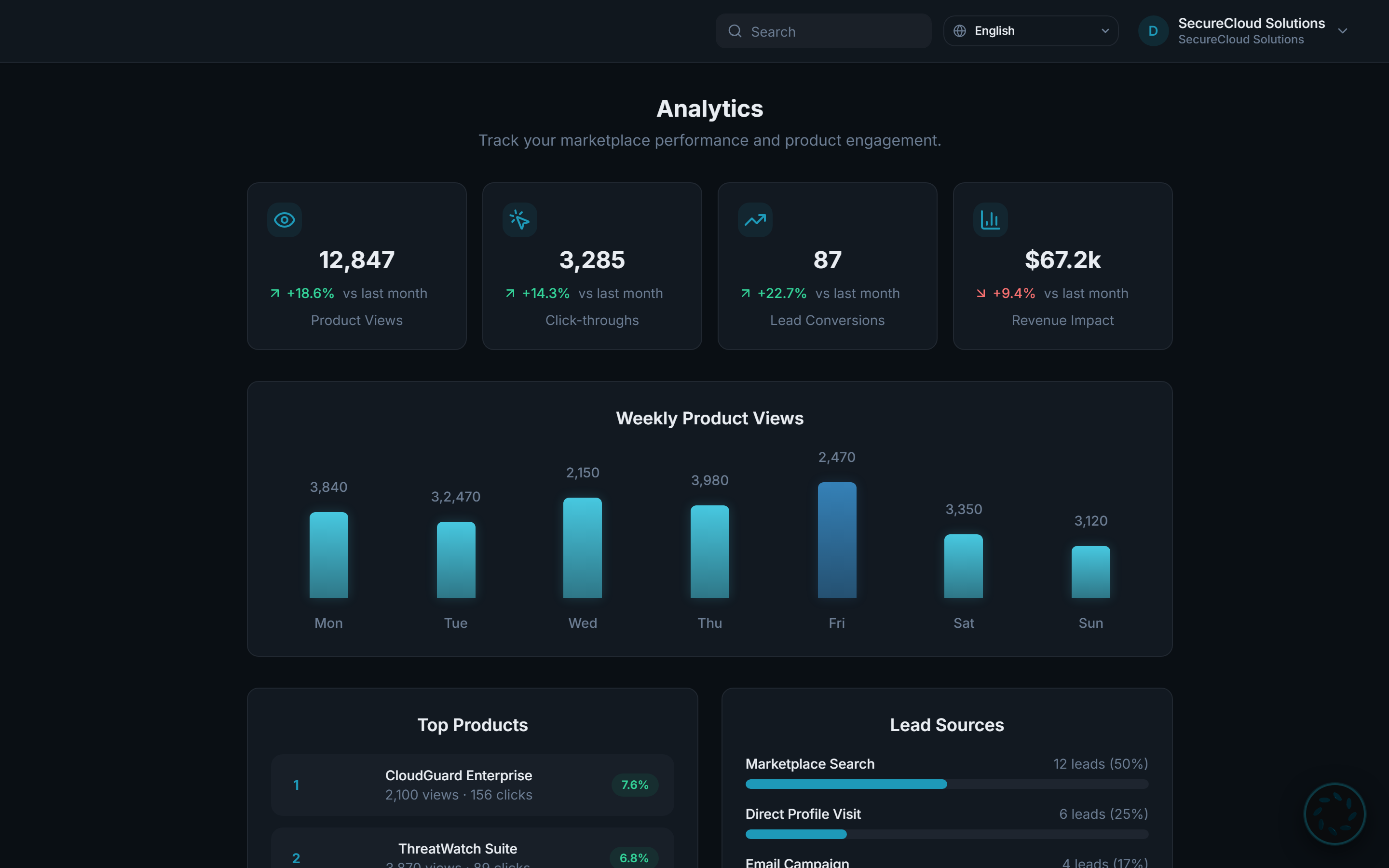The height and width of the screenshot is (868, 1389).
Task: Select the Wed bar in weekly chart
Action: click(x=583, y=548)
